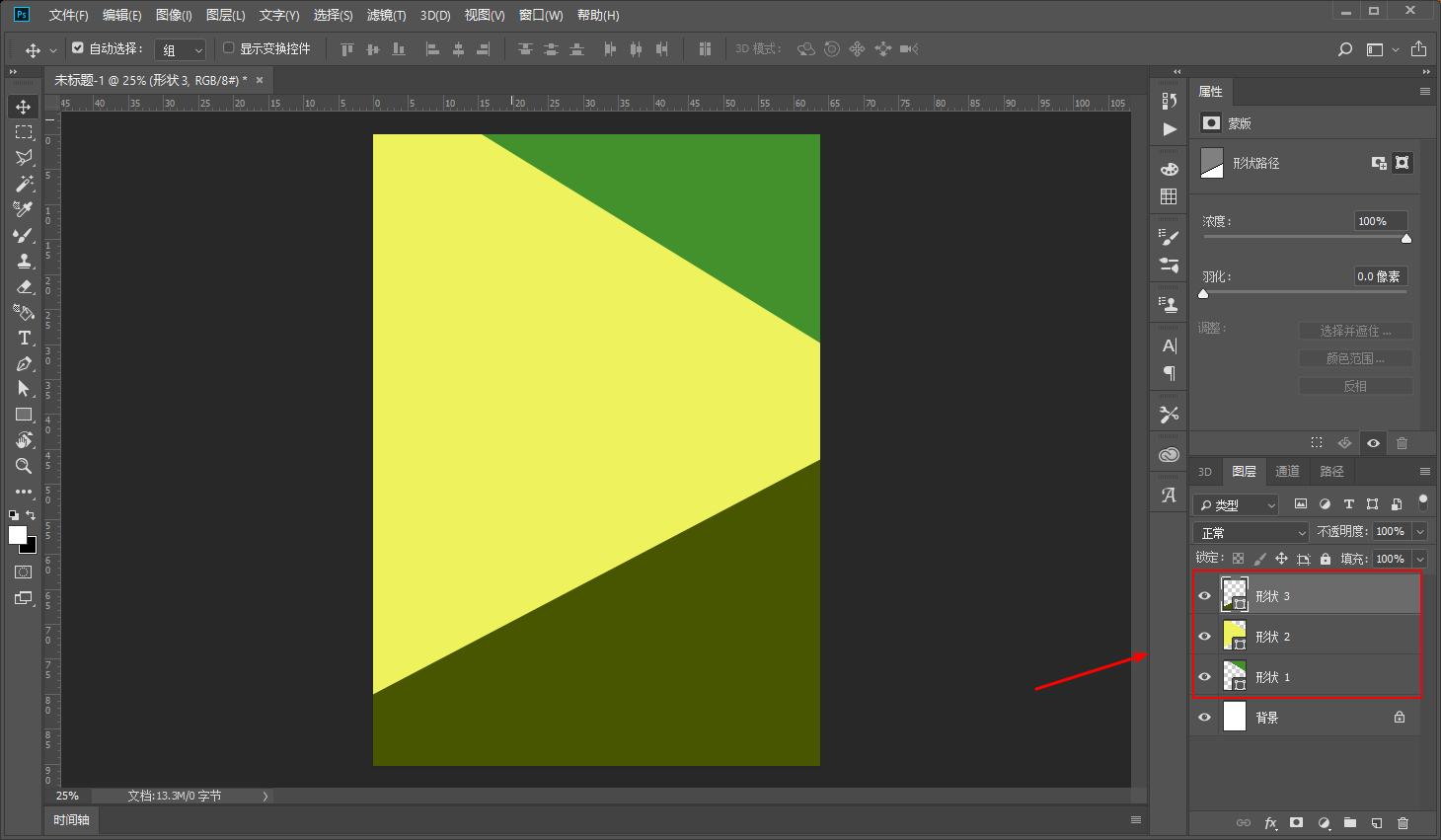1441x840 pixels.
Task: Create new adjustment layer icon
Action: tap(1324, 822)
